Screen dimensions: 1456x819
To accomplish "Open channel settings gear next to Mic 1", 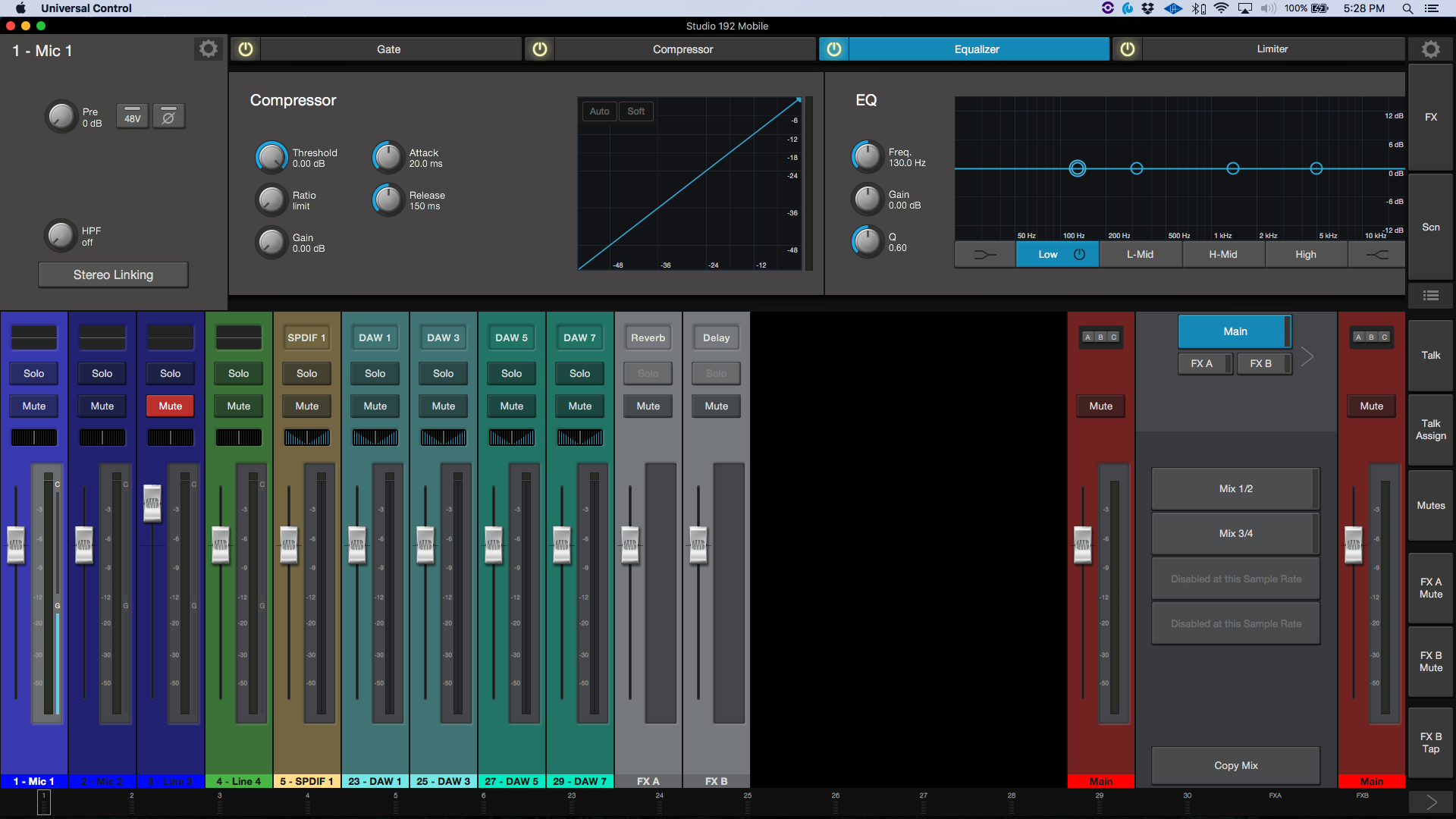I will coord(209,49).
